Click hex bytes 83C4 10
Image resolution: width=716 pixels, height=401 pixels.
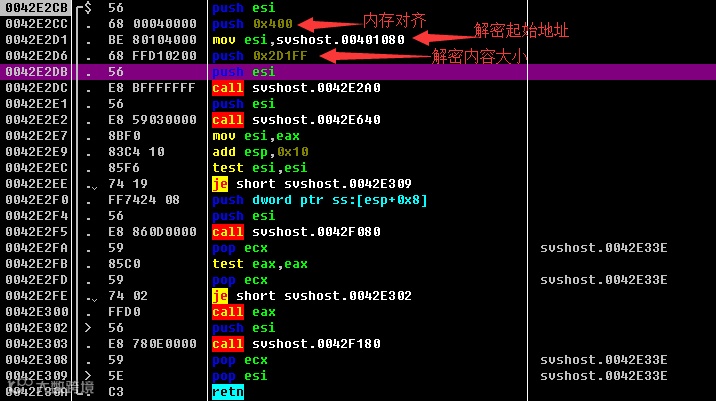(x=136, y=152)
